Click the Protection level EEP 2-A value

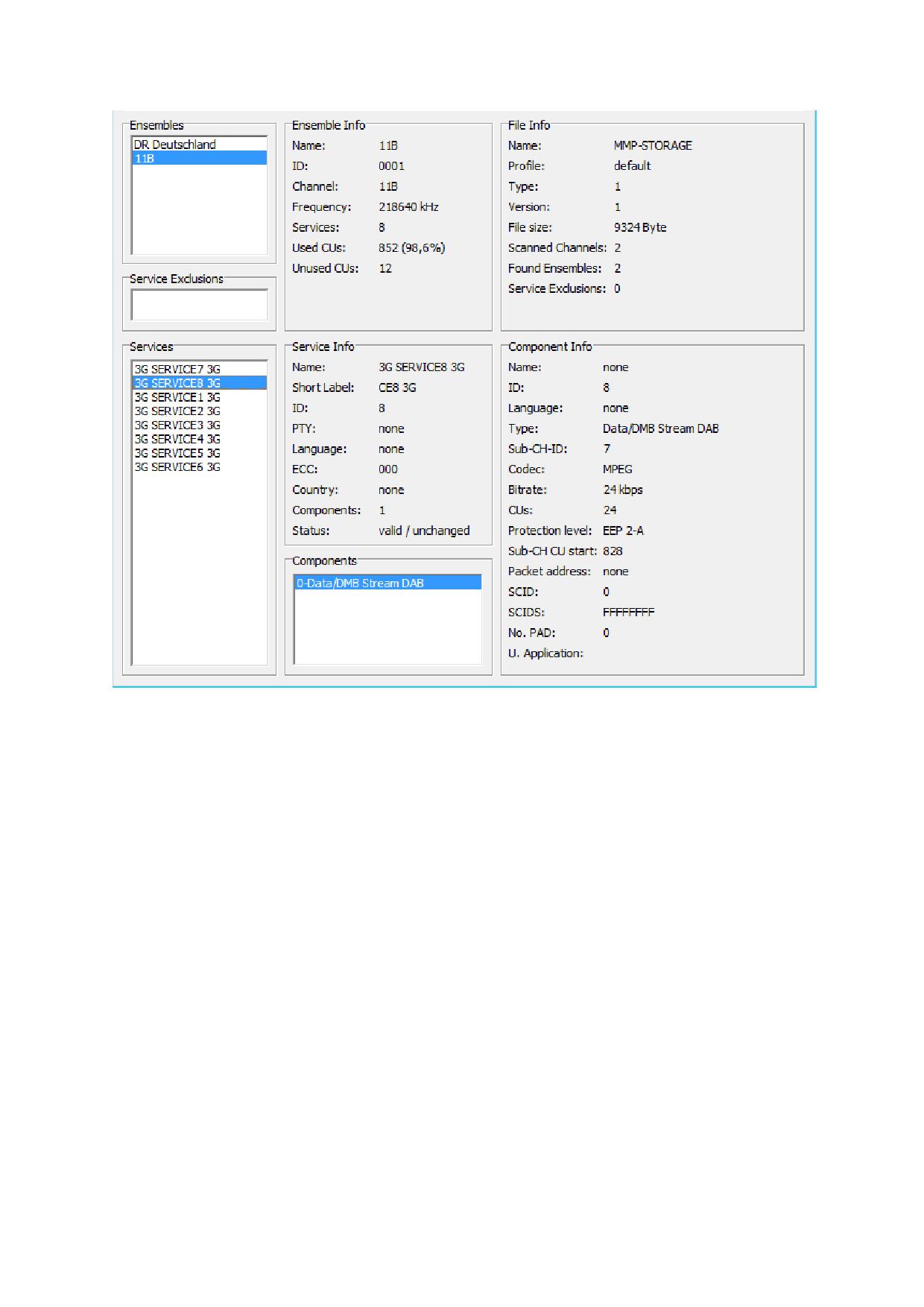[623, 531]
